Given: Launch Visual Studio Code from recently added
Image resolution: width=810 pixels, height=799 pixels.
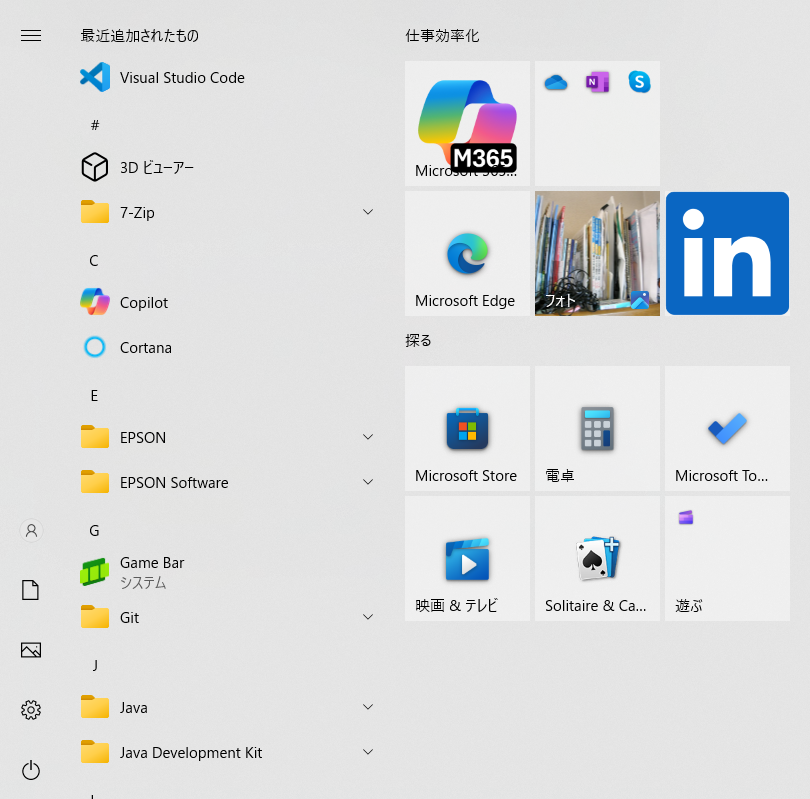Looking at the screenshot, I should [x=227, y=77].
